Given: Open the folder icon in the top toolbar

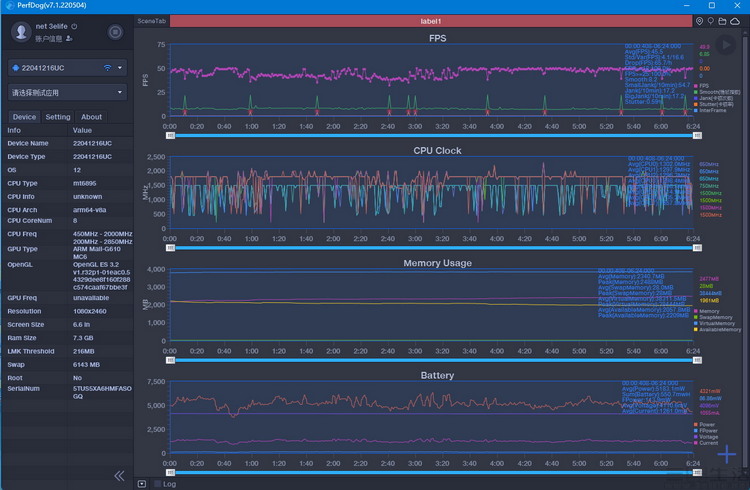Looking at the screenshot, I should point(722,21).
